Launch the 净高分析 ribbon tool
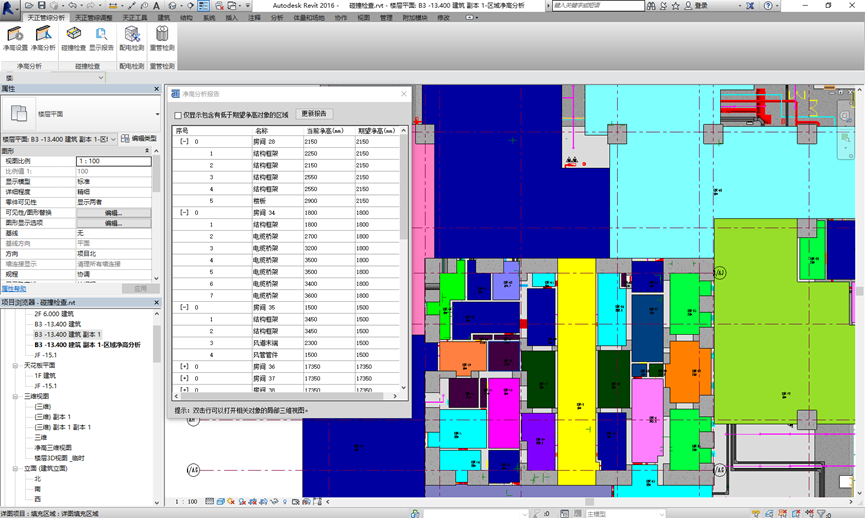The width and height of the screenshot is (865, 518). [x=43, y=39]
